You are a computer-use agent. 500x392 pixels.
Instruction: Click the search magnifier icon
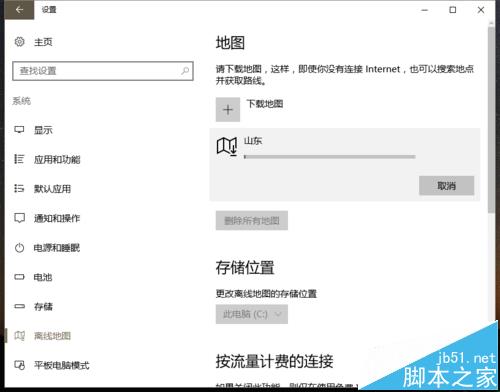click(x=185, y=71)
